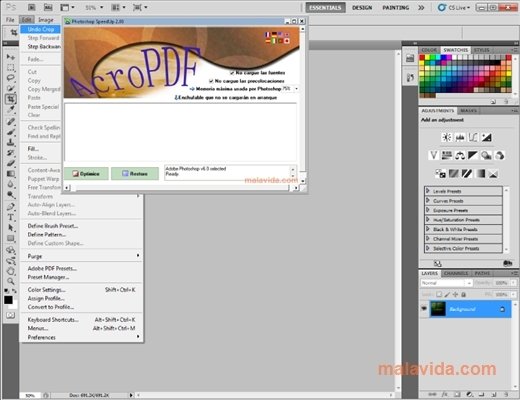Switch to Design workspace
This screenshot has width=520, height=400.
362,7
